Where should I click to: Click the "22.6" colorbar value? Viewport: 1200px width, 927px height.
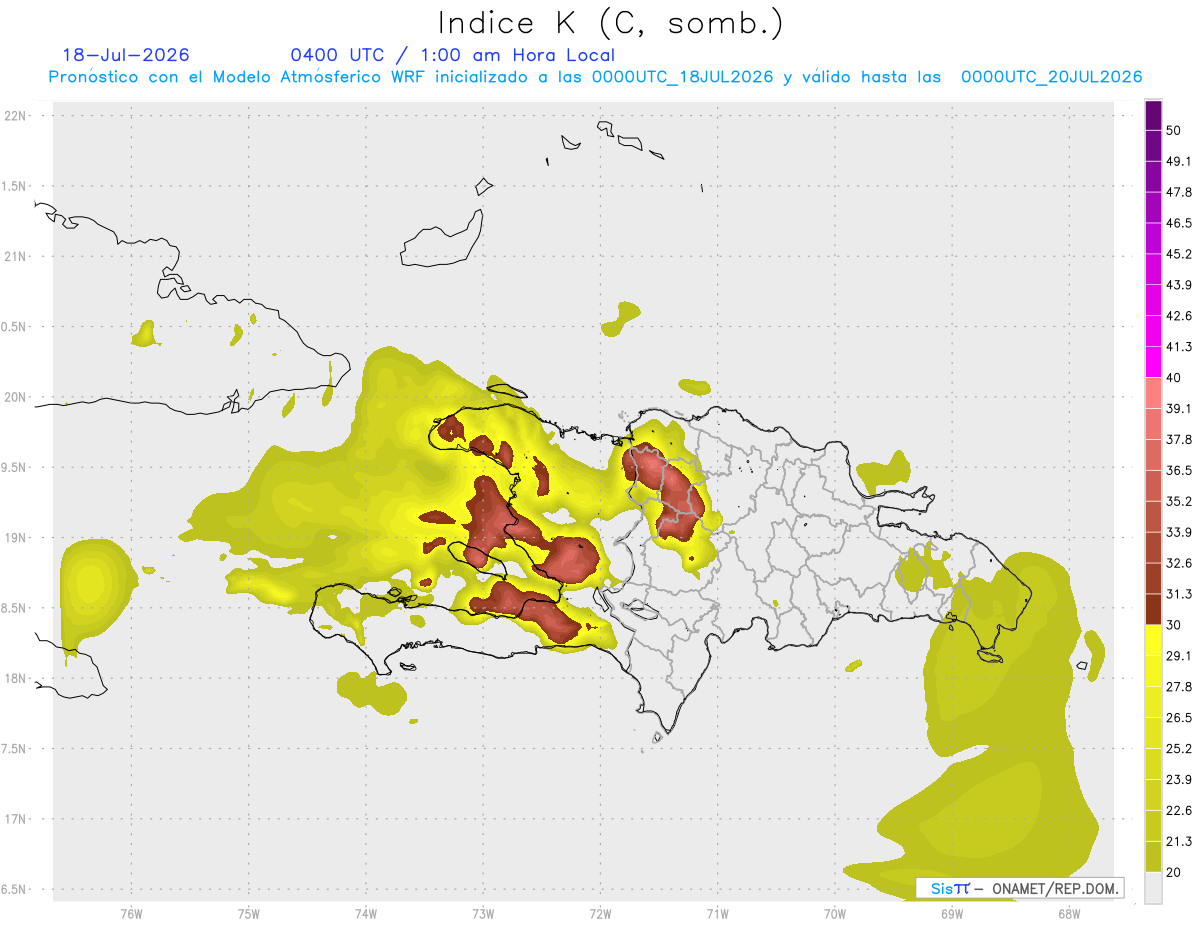(x=1179, y=811)
